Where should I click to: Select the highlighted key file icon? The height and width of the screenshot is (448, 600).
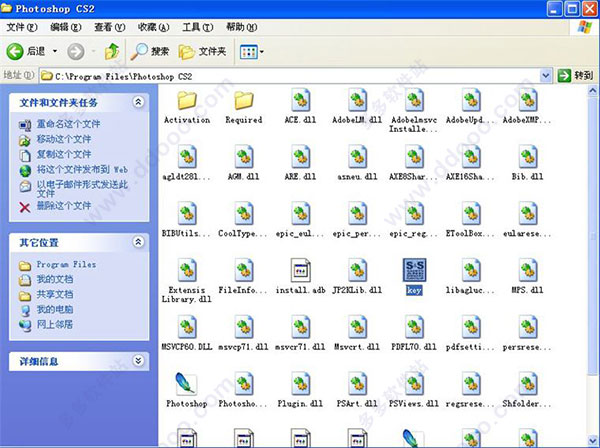click(x=414, y=270)
